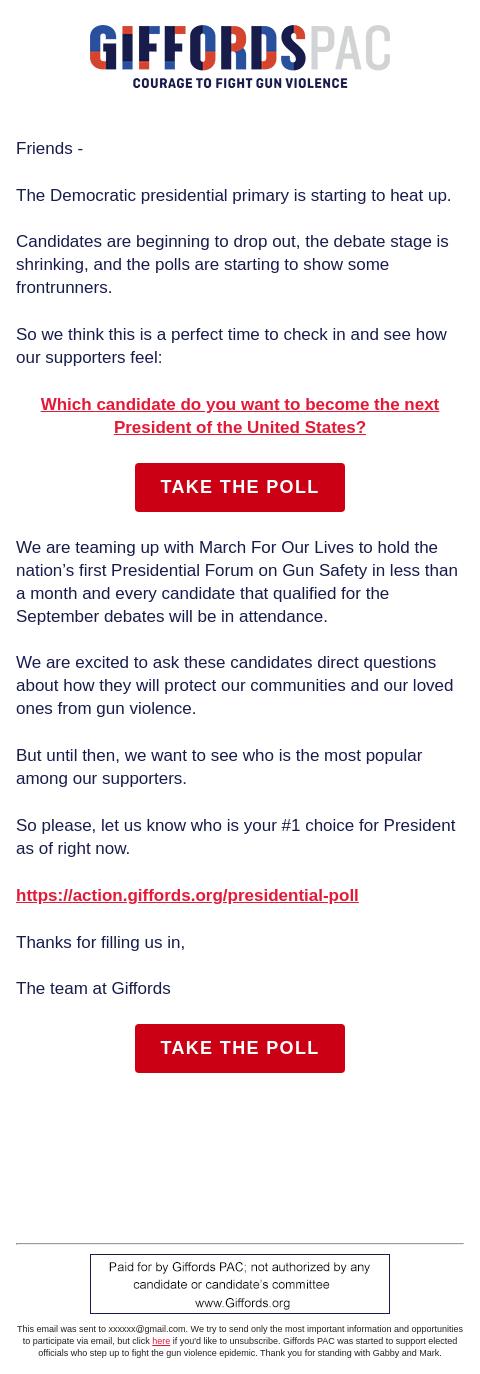
Task: Click the www.Giffords.org text in the disclaimer
Action: [x=242, y=1303]
